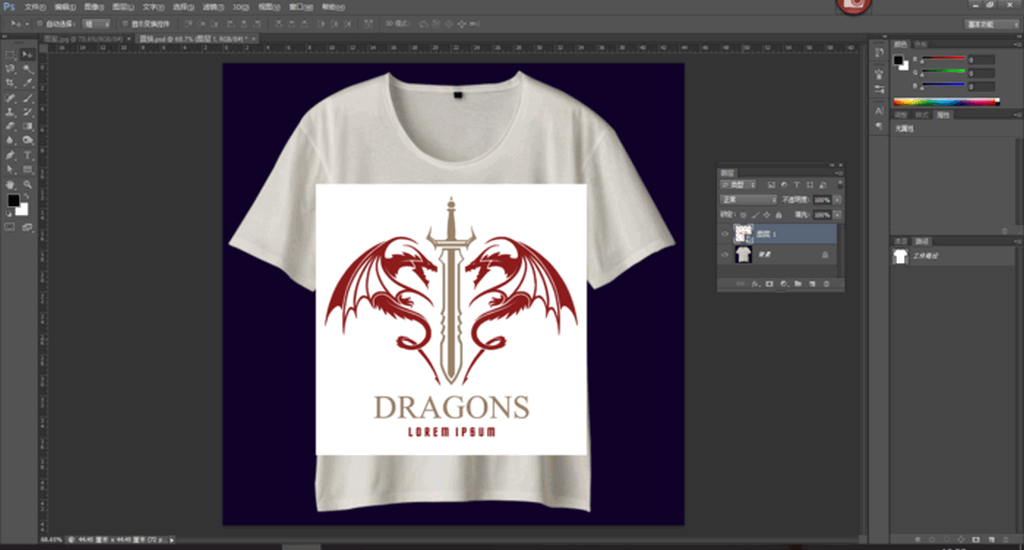The width and height of the screenshot is (1024, 550).
Task: Click the trash icon in Layers panel
Action: [826, 284]
